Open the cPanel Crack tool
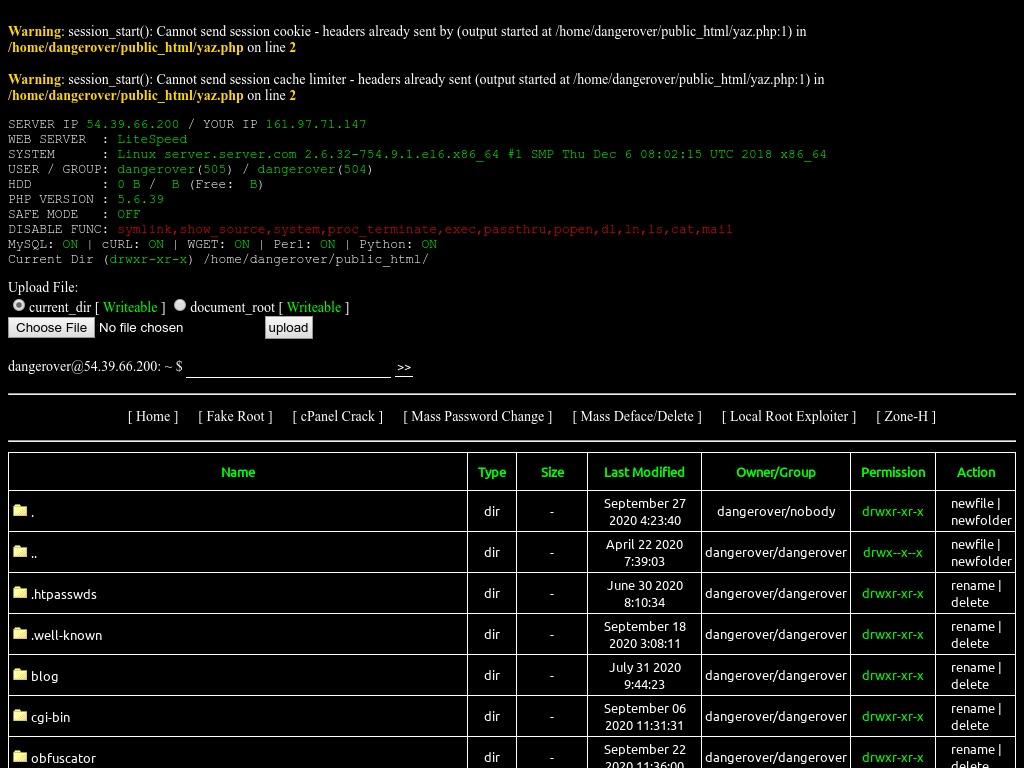Image resolution: width=1024 pixels, height=768 pixels. pos(338,417)
